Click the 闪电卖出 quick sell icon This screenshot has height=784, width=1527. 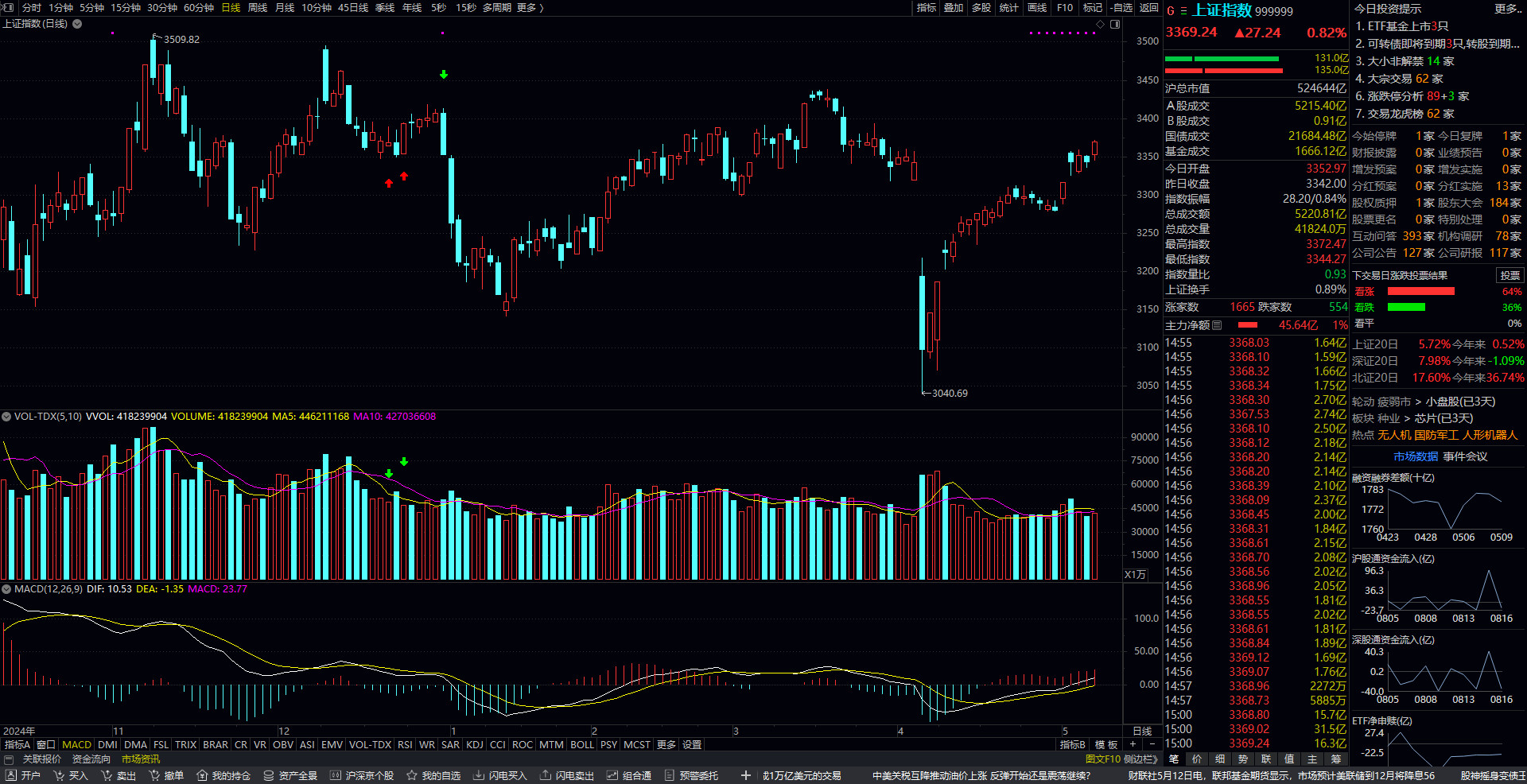[x=546, y=775]
